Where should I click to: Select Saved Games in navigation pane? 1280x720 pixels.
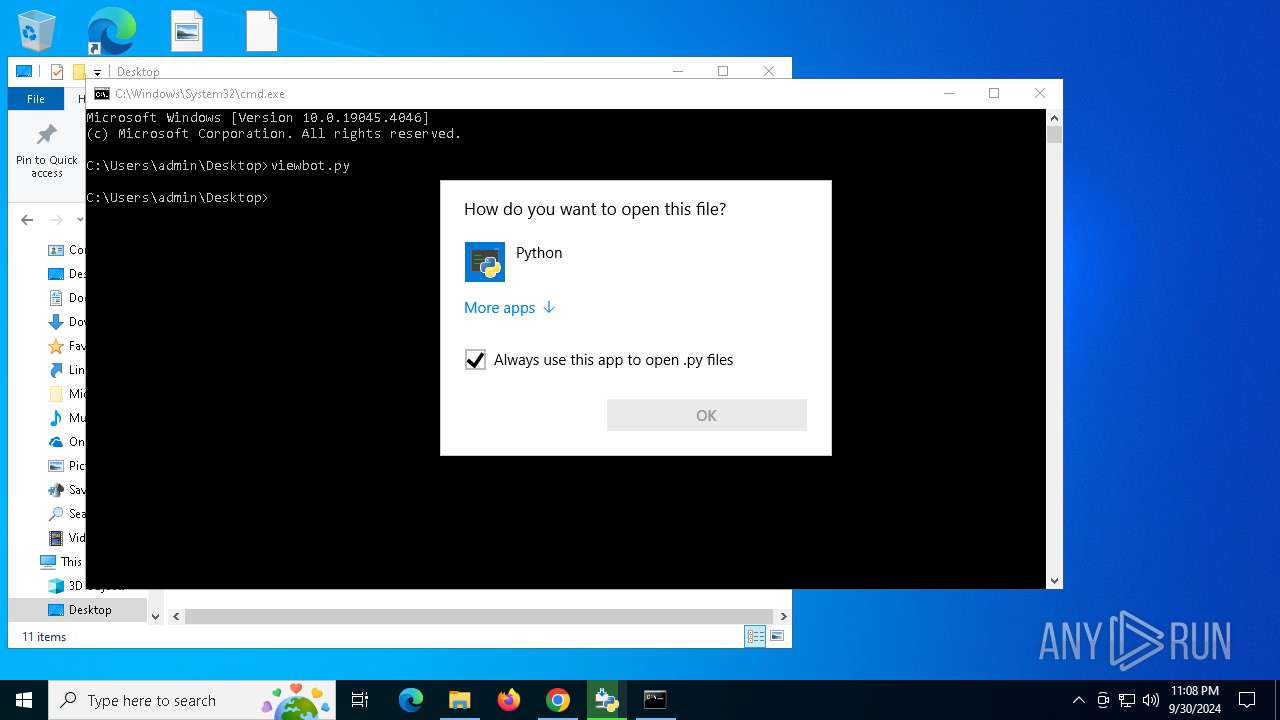tap(66, 490)
